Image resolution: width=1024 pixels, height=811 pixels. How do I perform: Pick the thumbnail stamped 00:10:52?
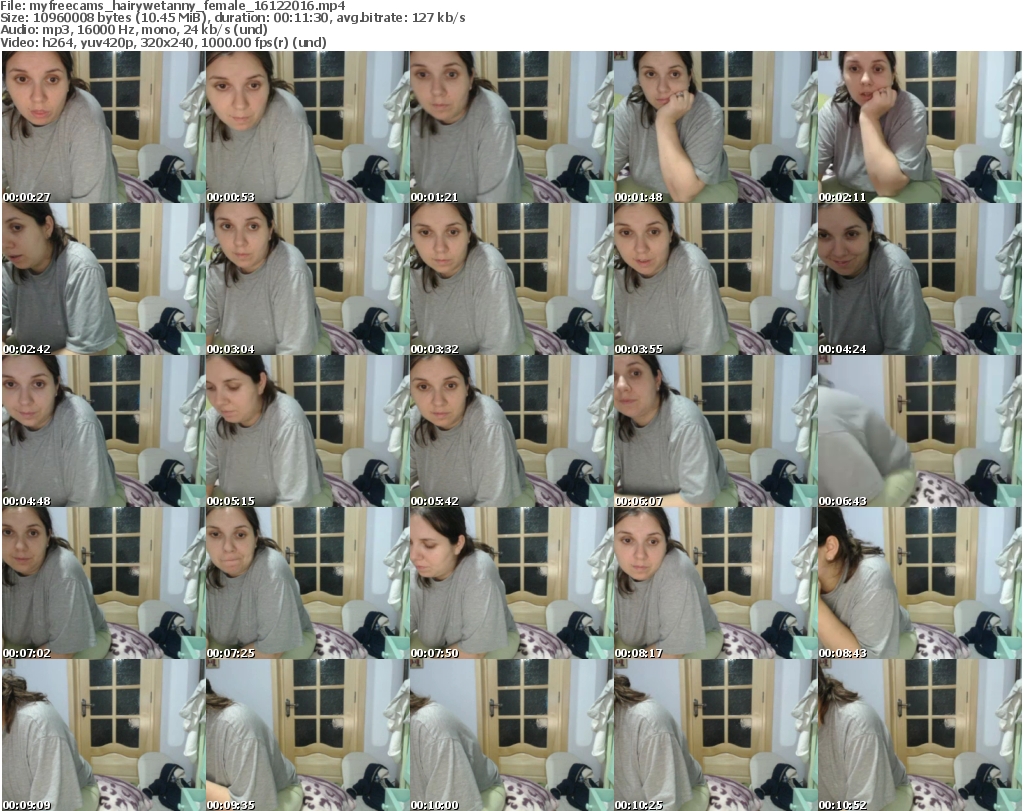point(920,735)
